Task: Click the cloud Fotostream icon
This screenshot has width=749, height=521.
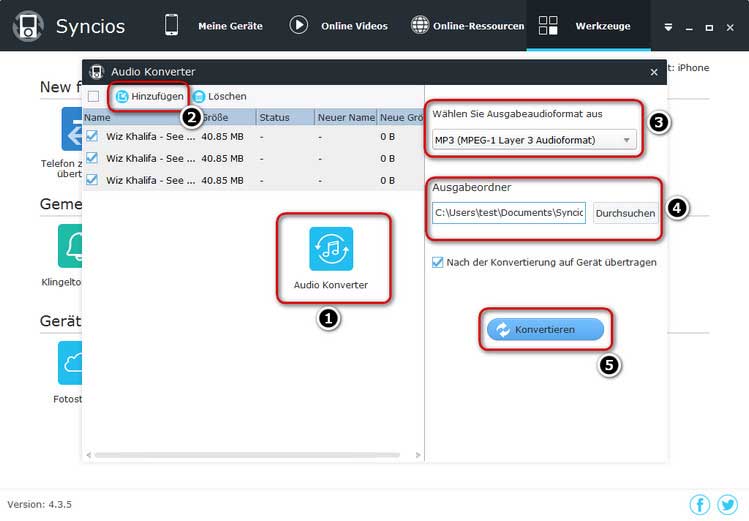Action: [73, 362]
